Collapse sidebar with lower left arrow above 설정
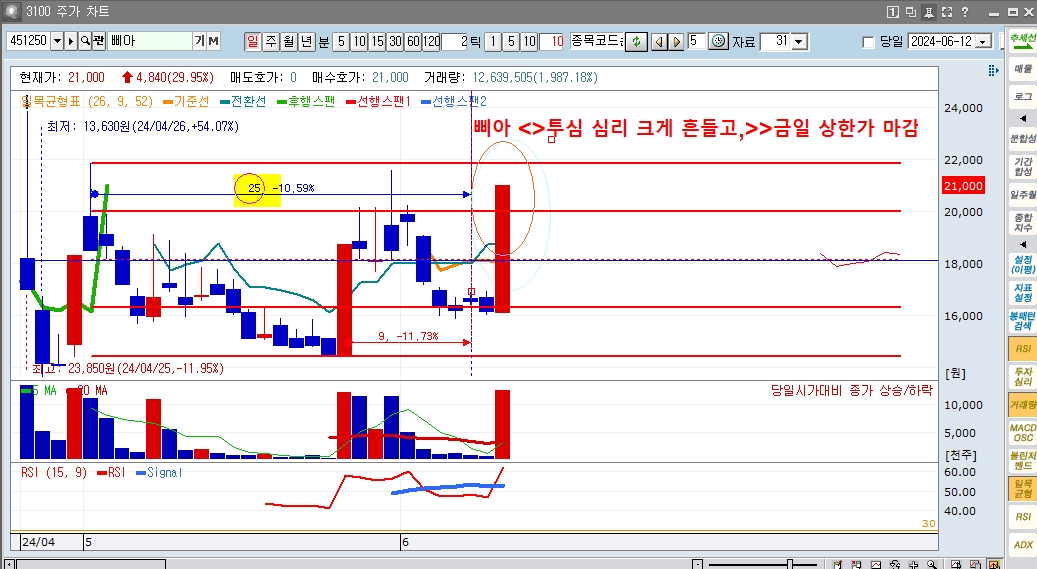The height and width of the screenshot is (569, 1037). tap(1023, 244)
